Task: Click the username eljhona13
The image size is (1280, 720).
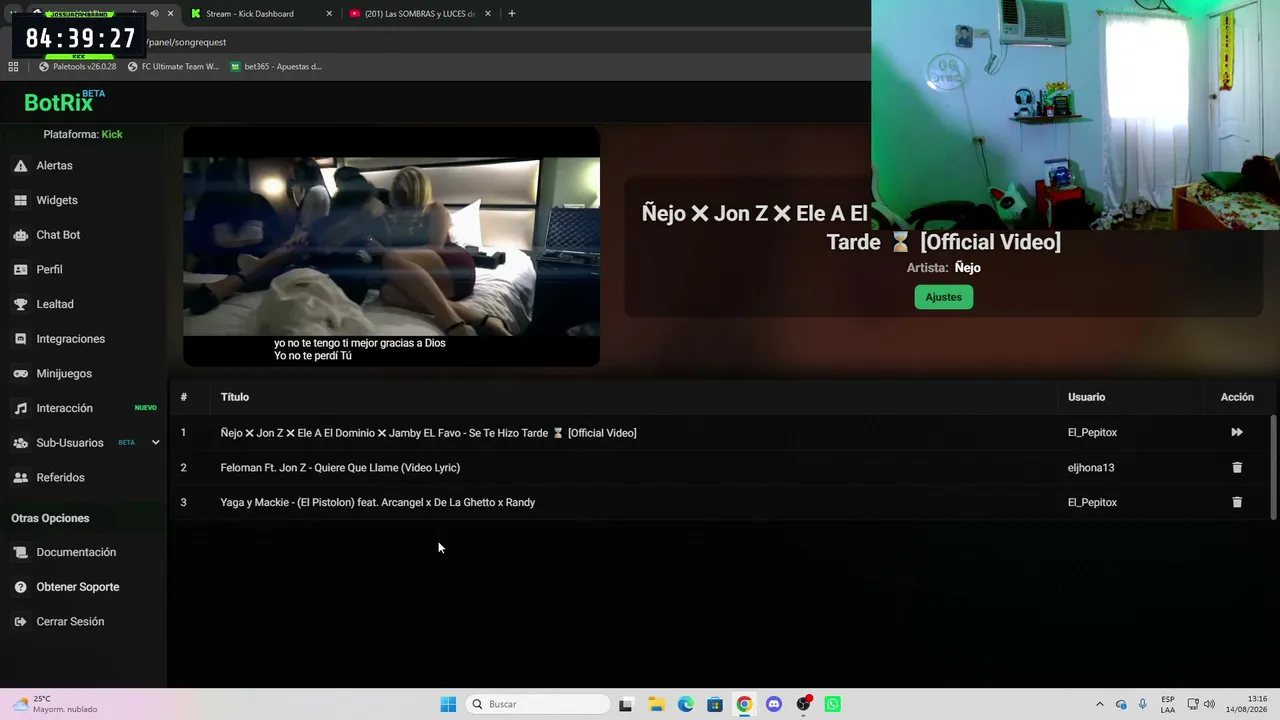Action: point(1091,468)
